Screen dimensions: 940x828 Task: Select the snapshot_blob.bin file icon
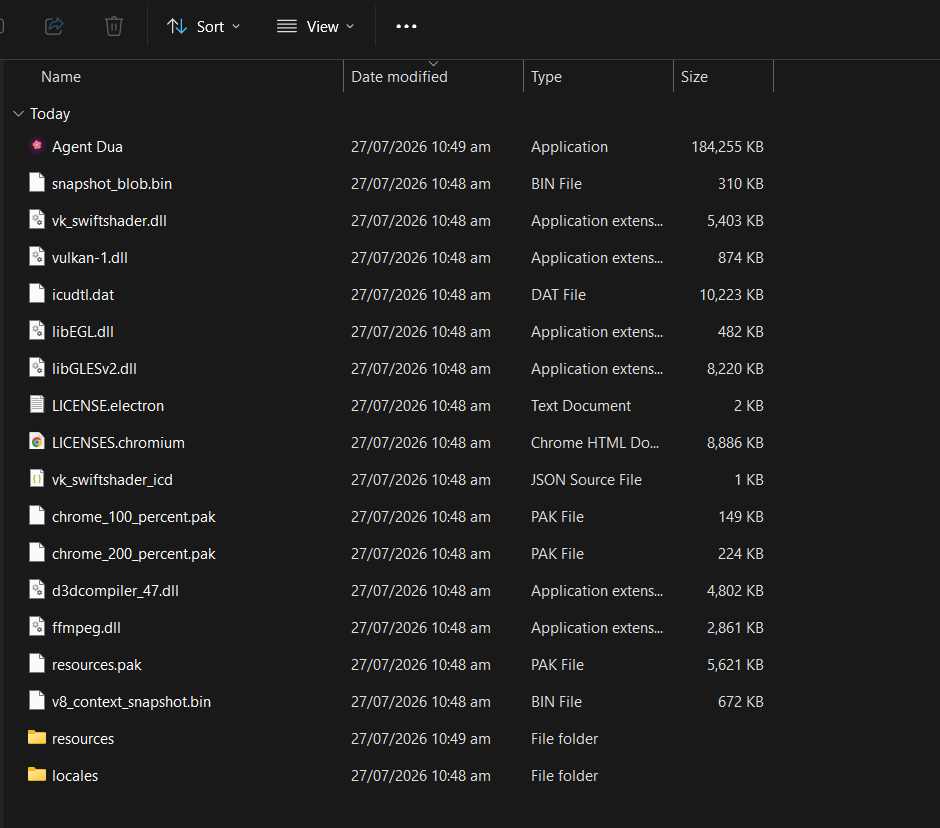click(x=37, y=183)
